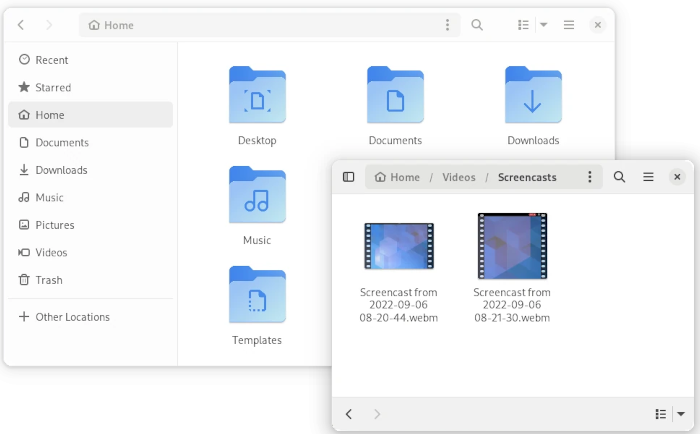Go forward in the Screencasts window

(377, 414)
